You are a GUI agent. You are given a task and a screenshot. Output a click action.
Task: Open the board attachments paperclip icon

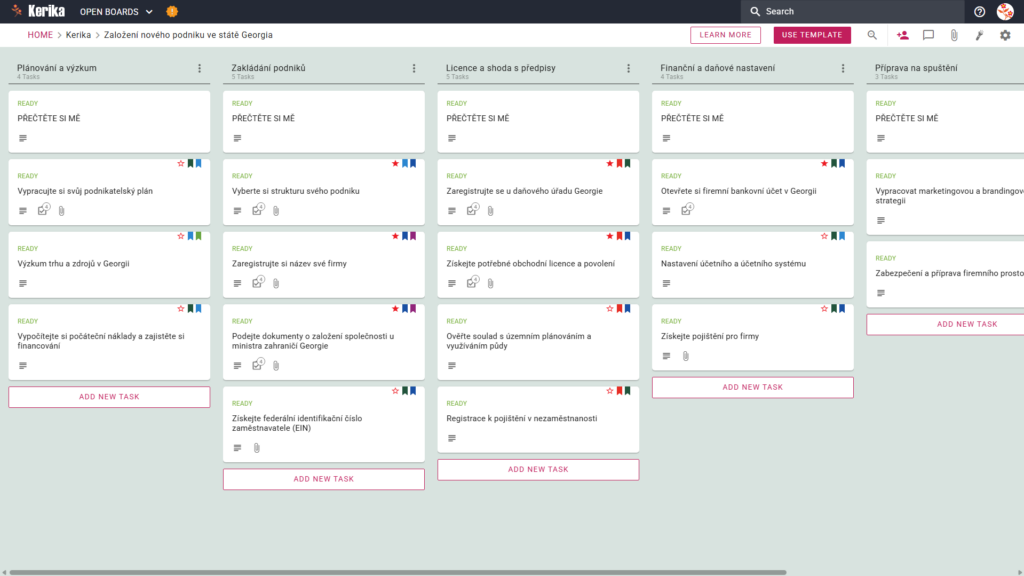pos(954,35)
